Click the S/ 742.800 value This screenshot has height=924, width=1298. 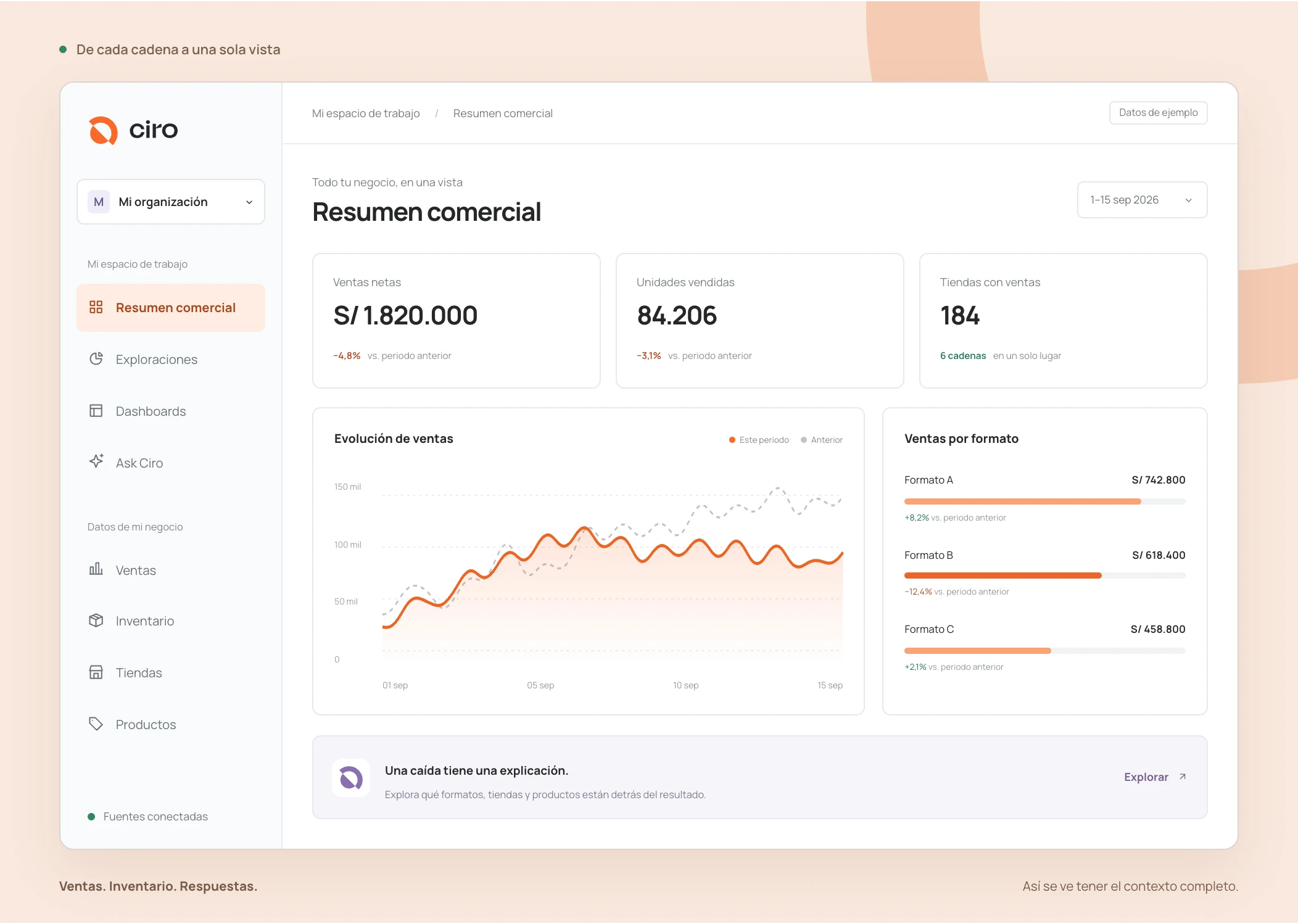[x=1158, y=480]
